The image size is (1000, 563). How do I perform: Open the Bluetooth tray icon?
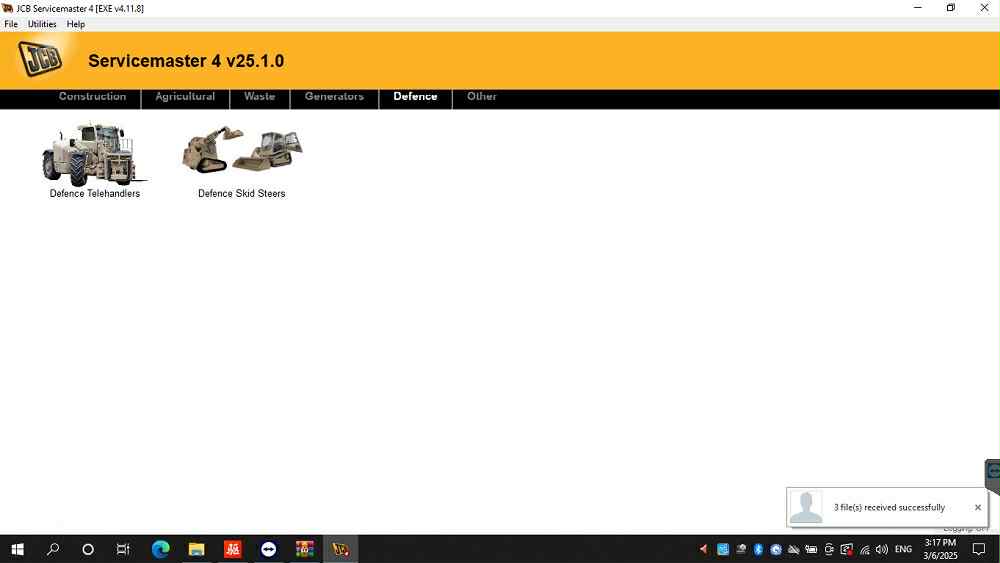[758, 549]
